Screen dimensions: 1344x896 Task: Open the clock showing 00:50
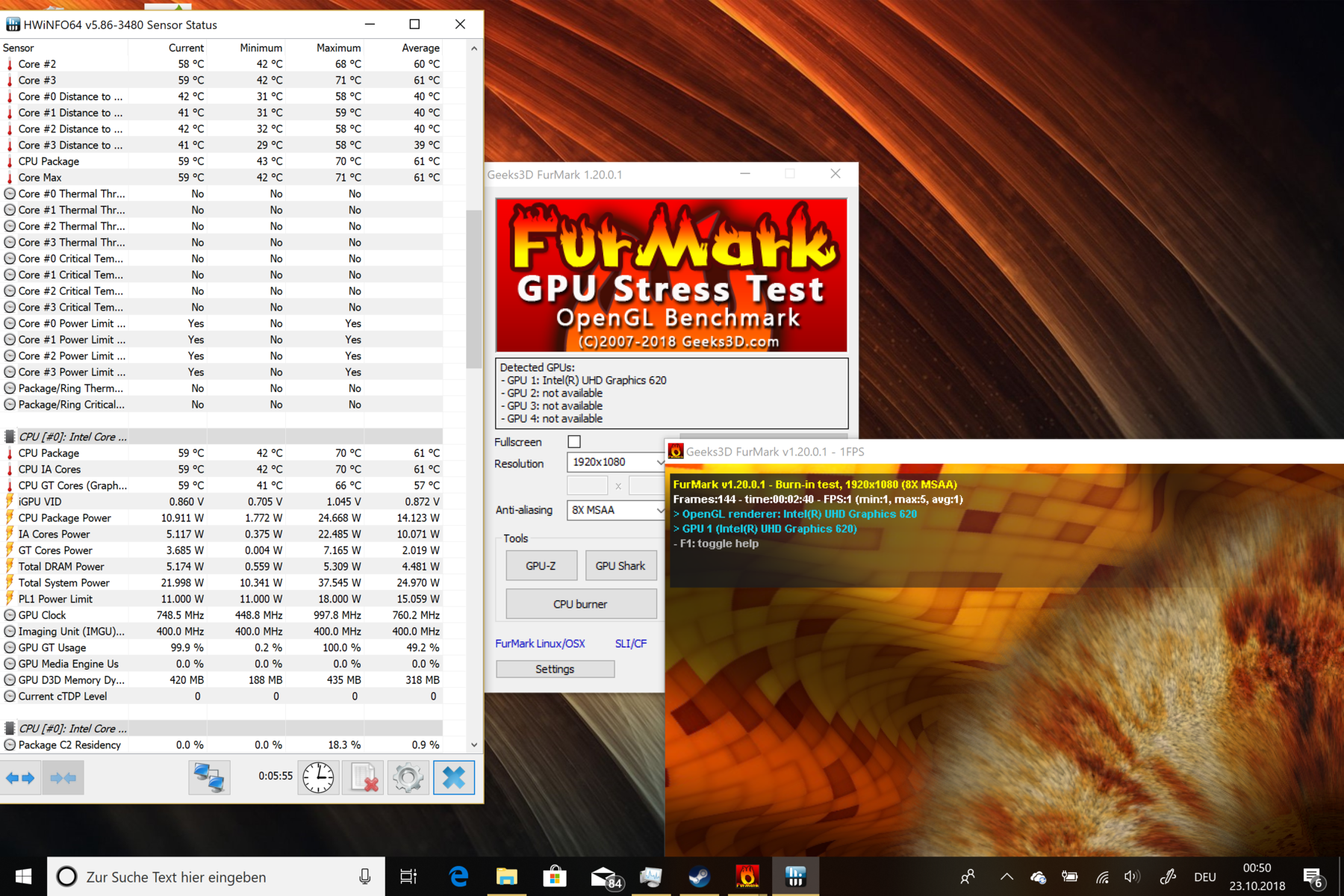click(x=1257, y=877)
